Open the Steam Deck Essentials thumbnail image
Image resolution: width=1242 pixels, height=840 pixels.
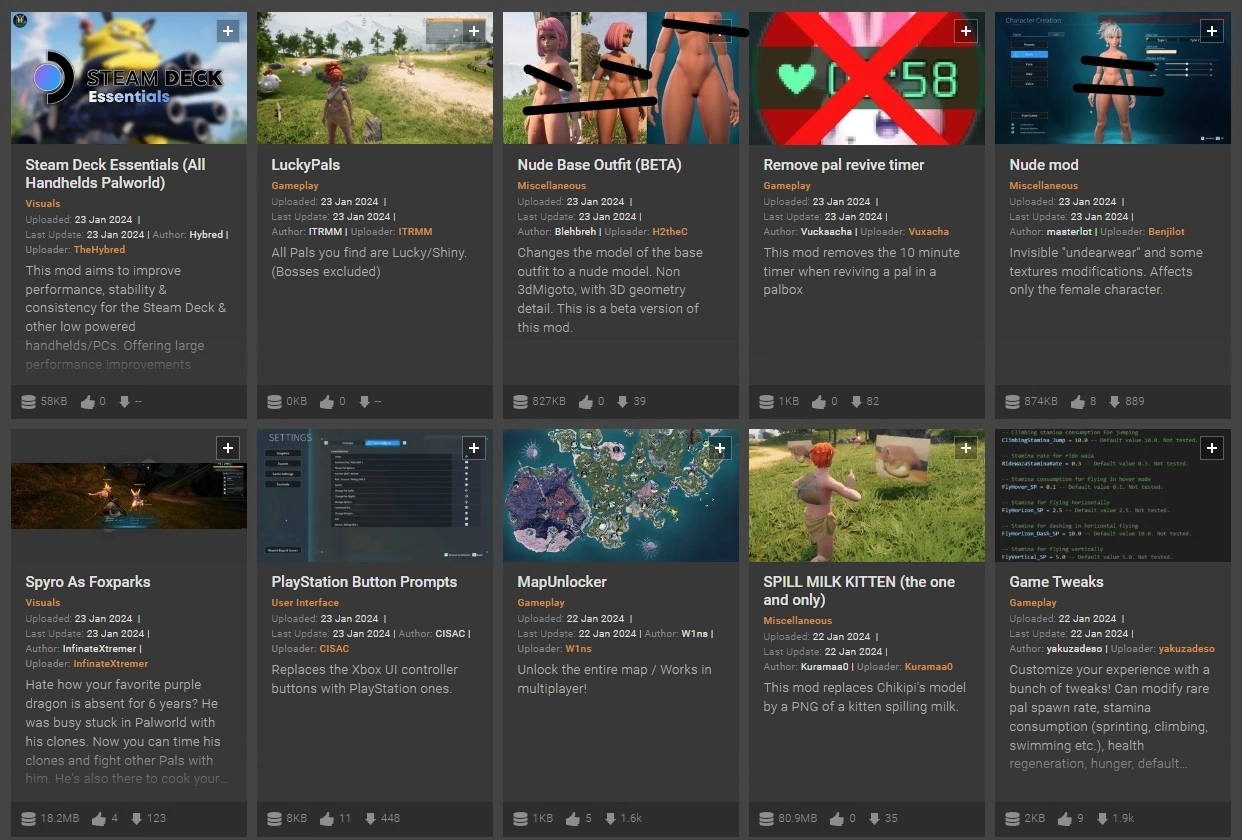[129, 78]
